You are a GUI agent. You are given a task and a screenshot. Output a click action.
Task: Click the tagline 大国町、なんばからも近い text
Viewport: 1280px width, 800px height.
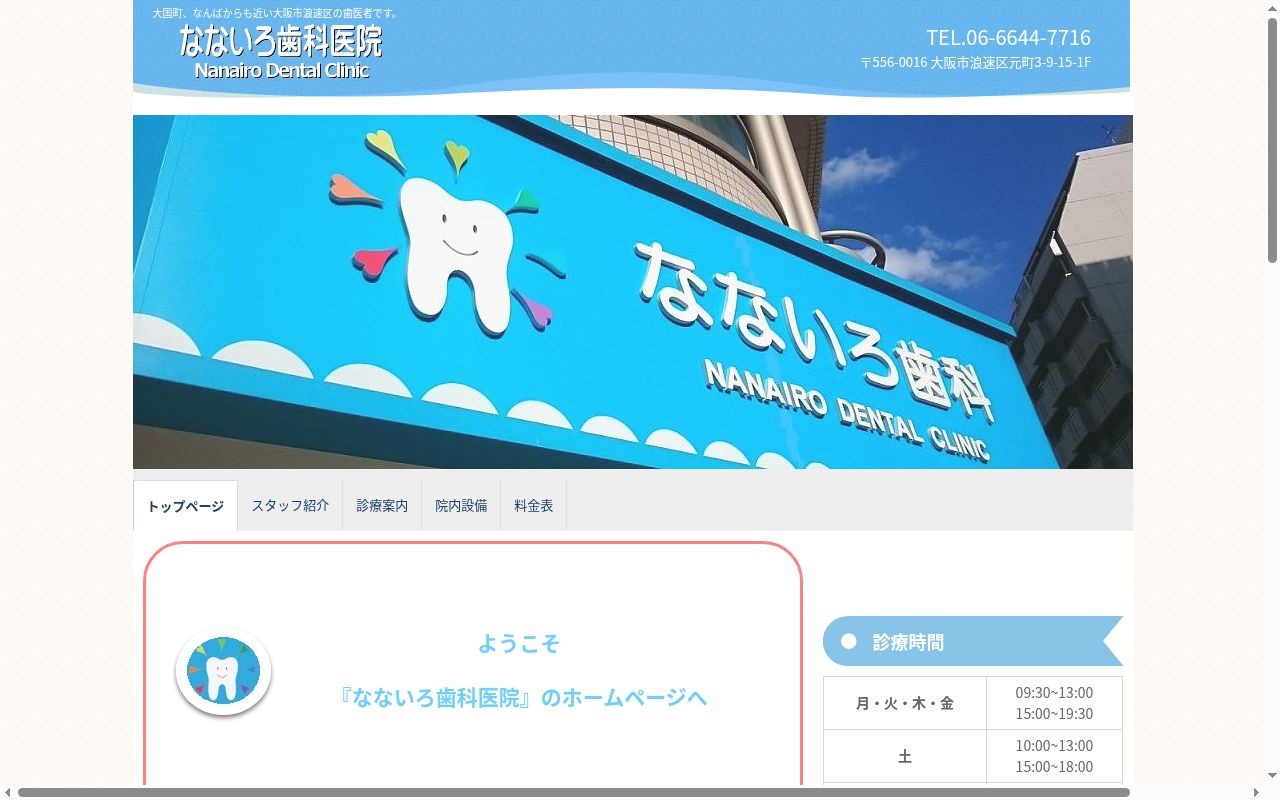(275, 13)
